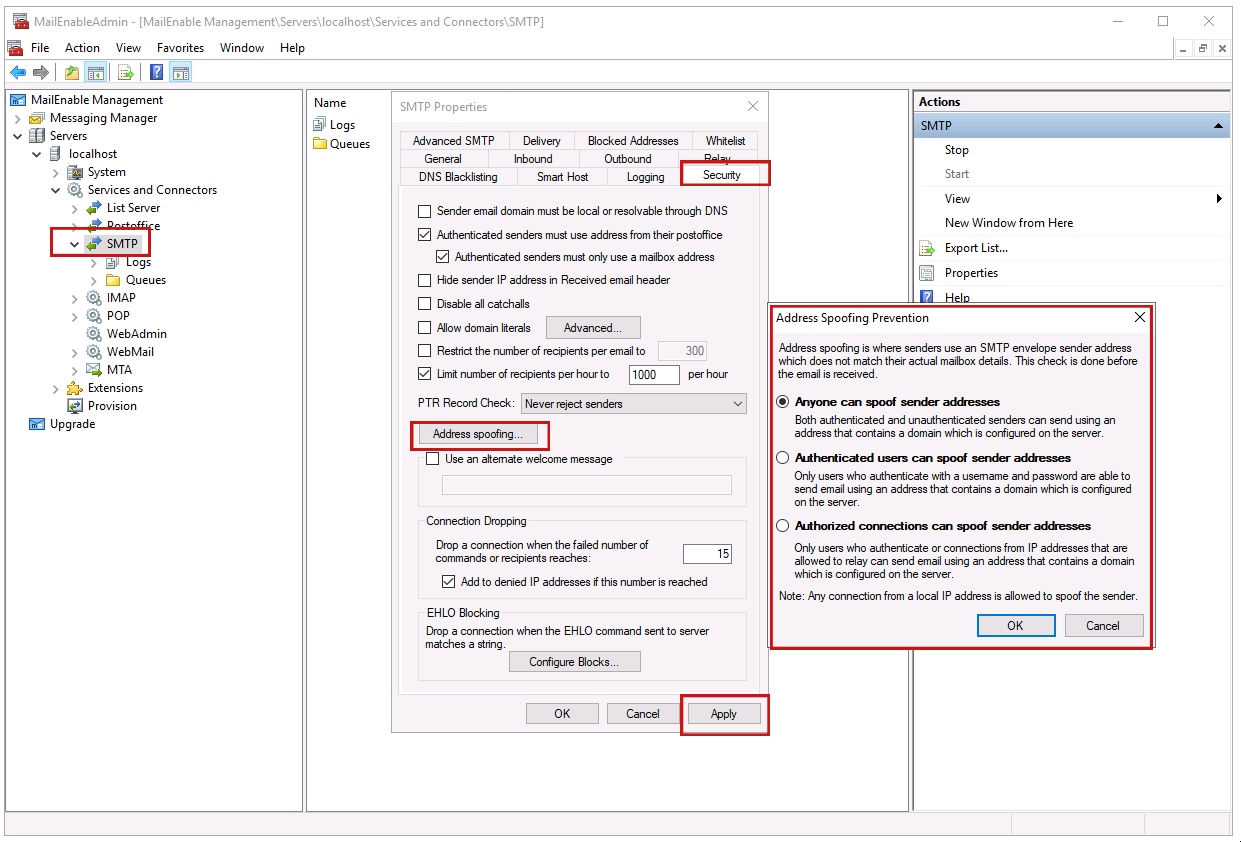Click the IMAP gear icon
The width and height of the screenshot is (1241, 842).
coord(94,298)
